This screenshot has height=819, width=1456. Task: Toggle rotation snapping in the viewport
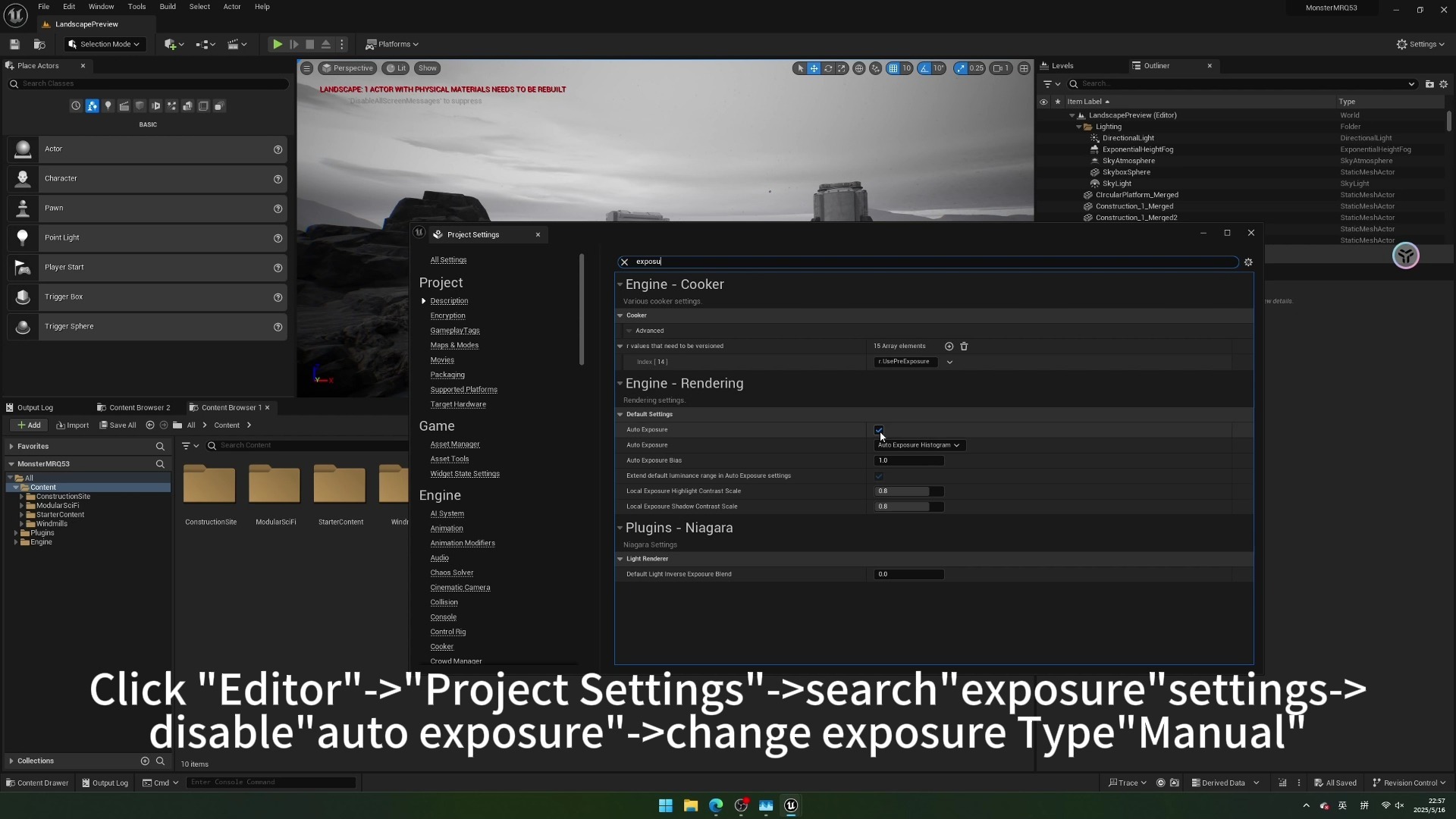924,68
